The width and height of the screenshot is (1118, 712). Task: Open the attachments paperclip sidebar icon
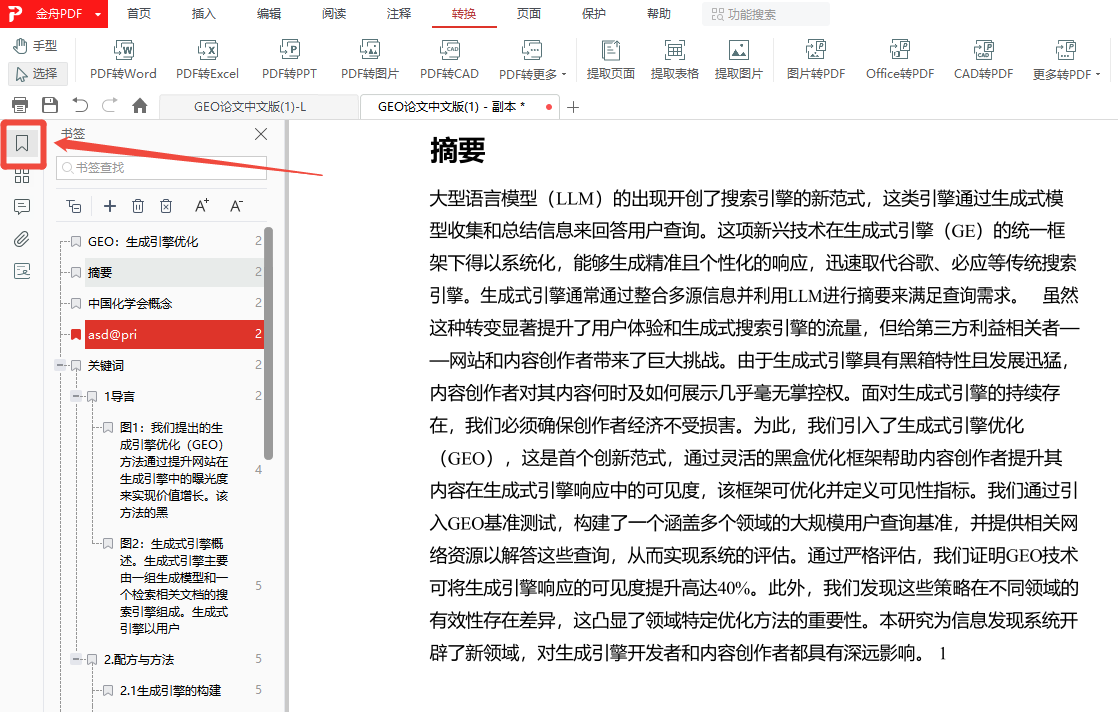pyautogui.click(x=22, y=239)
